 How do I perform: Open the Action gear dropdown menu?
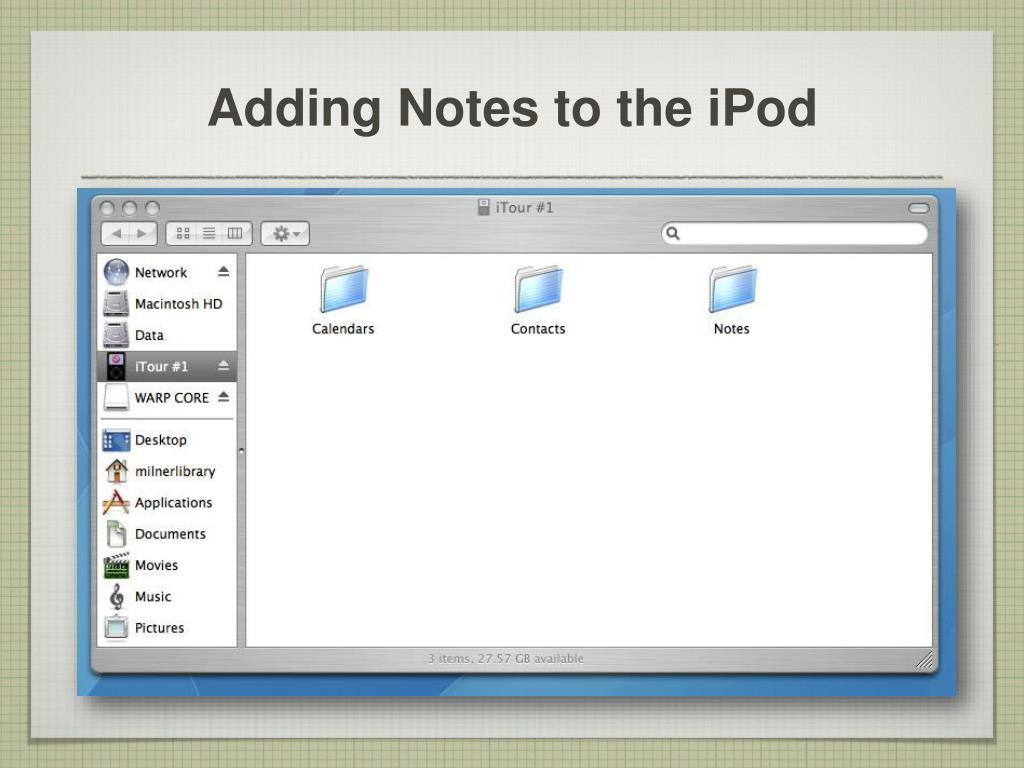(285, 233)
